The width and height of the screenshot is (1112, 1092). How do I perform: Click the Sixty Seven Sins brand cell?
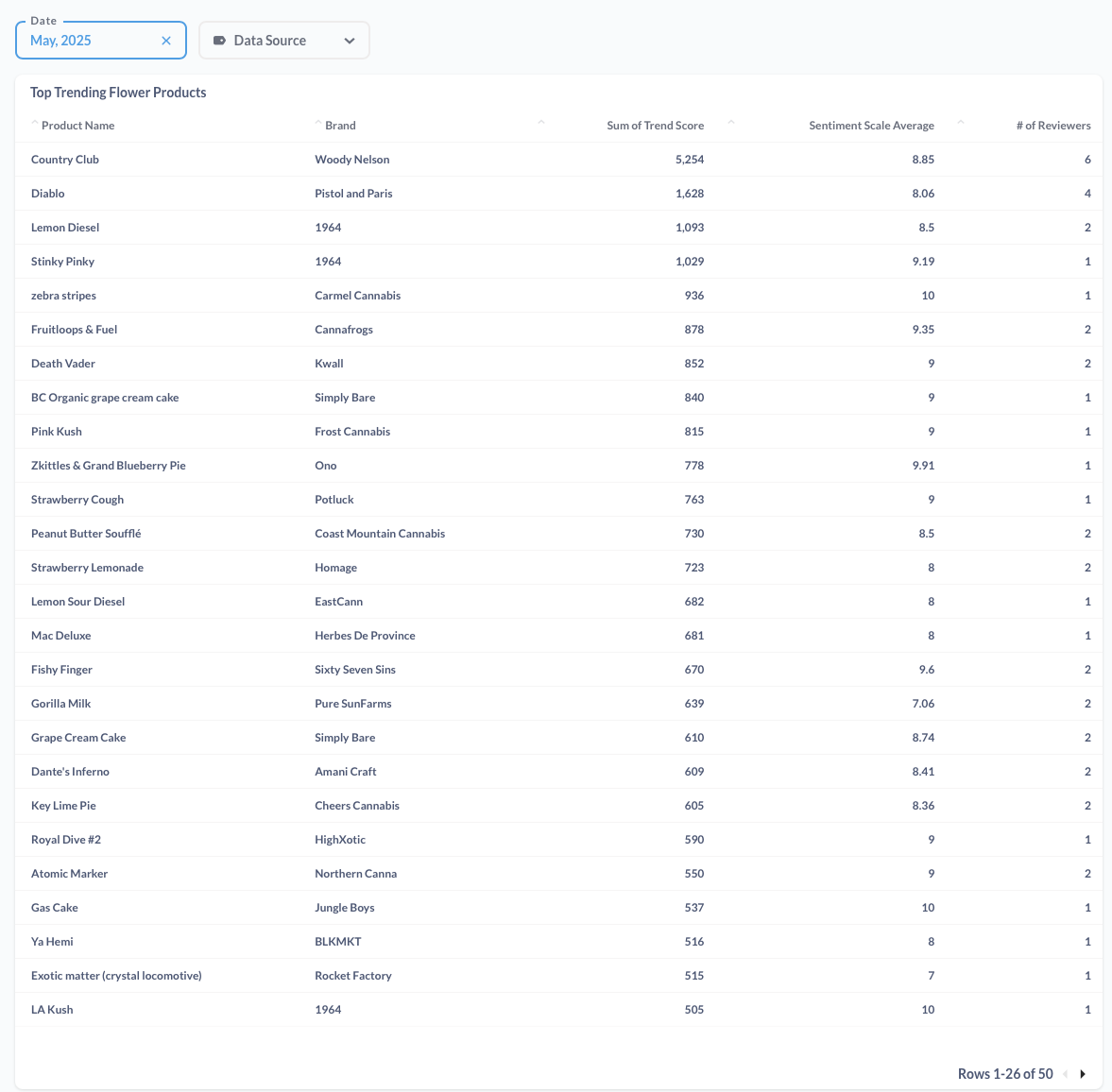click(x=355, y=670)
